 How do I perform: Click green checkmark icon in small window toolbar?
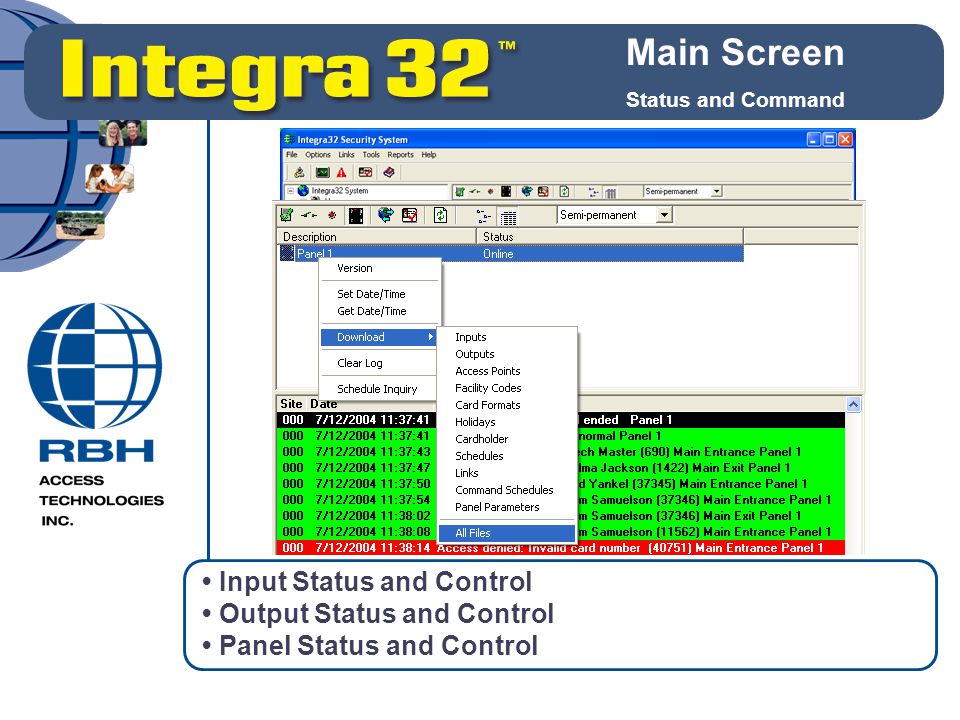point(460,192)
